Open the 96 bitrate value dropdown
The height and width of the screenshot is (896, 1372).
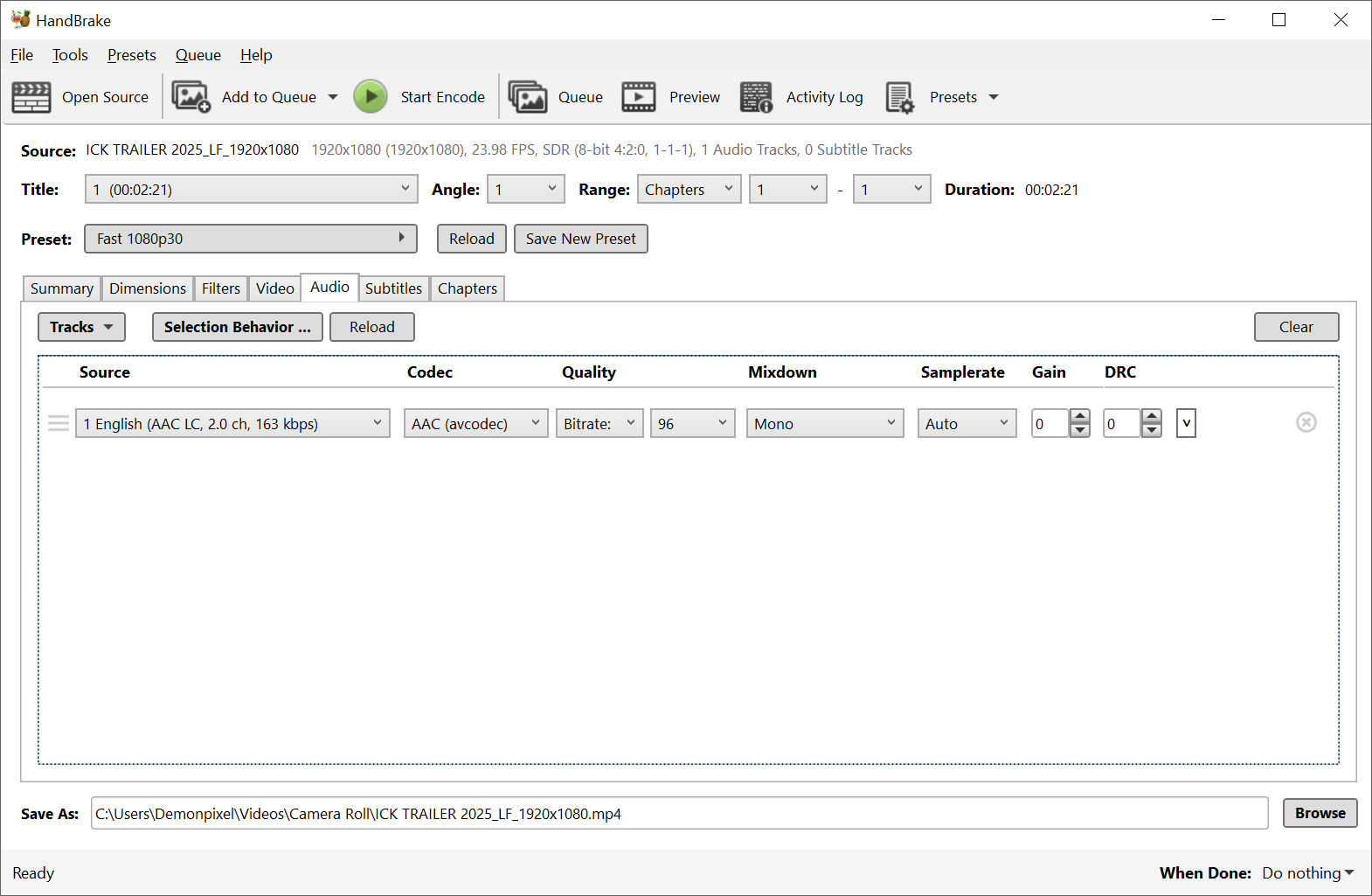pos(693,424)
